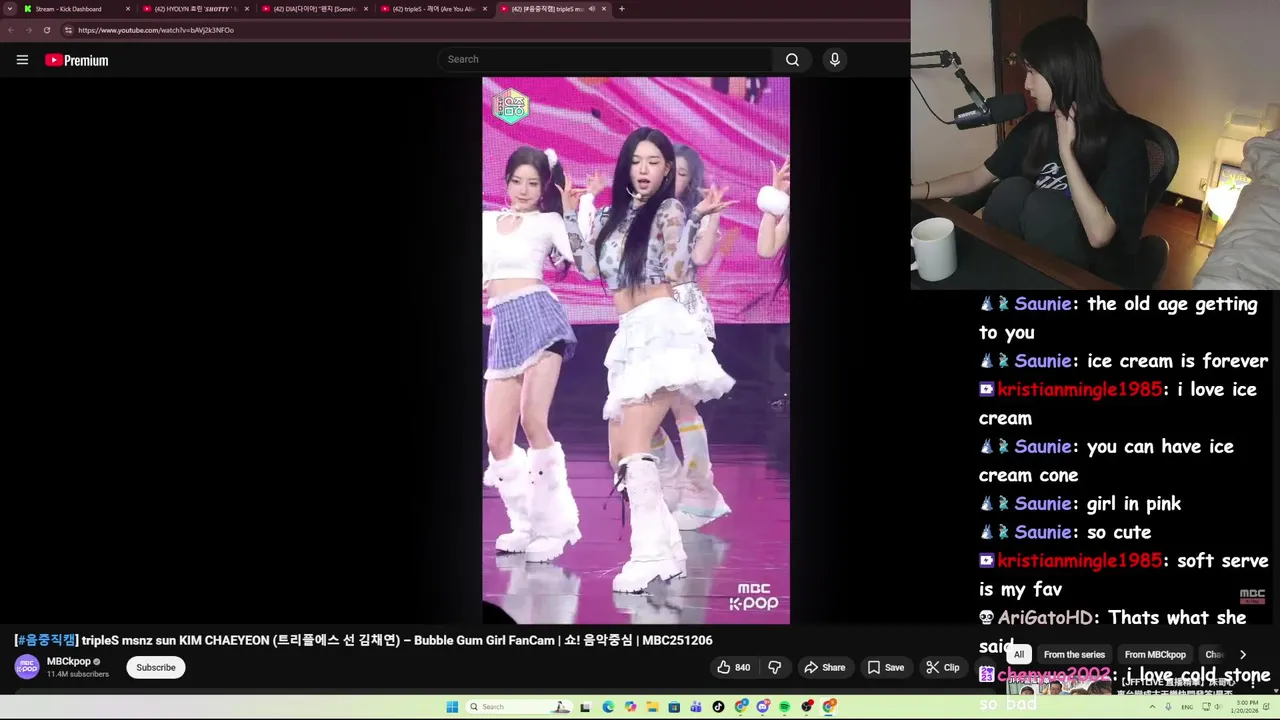
Task: Open volume control in system tray
Action: tap(1217, 707)
